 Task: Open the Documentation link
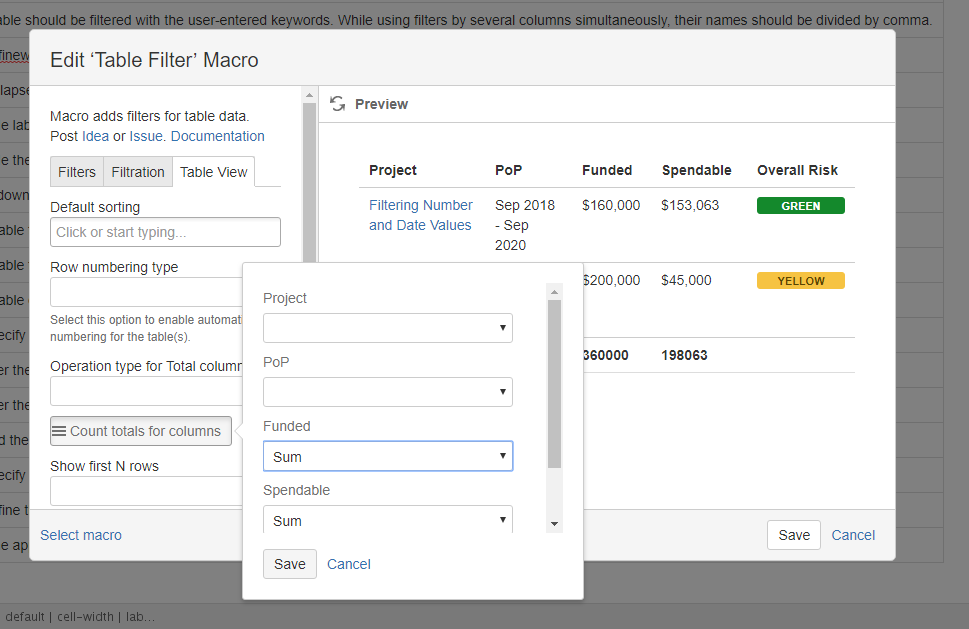pos(218,136)
